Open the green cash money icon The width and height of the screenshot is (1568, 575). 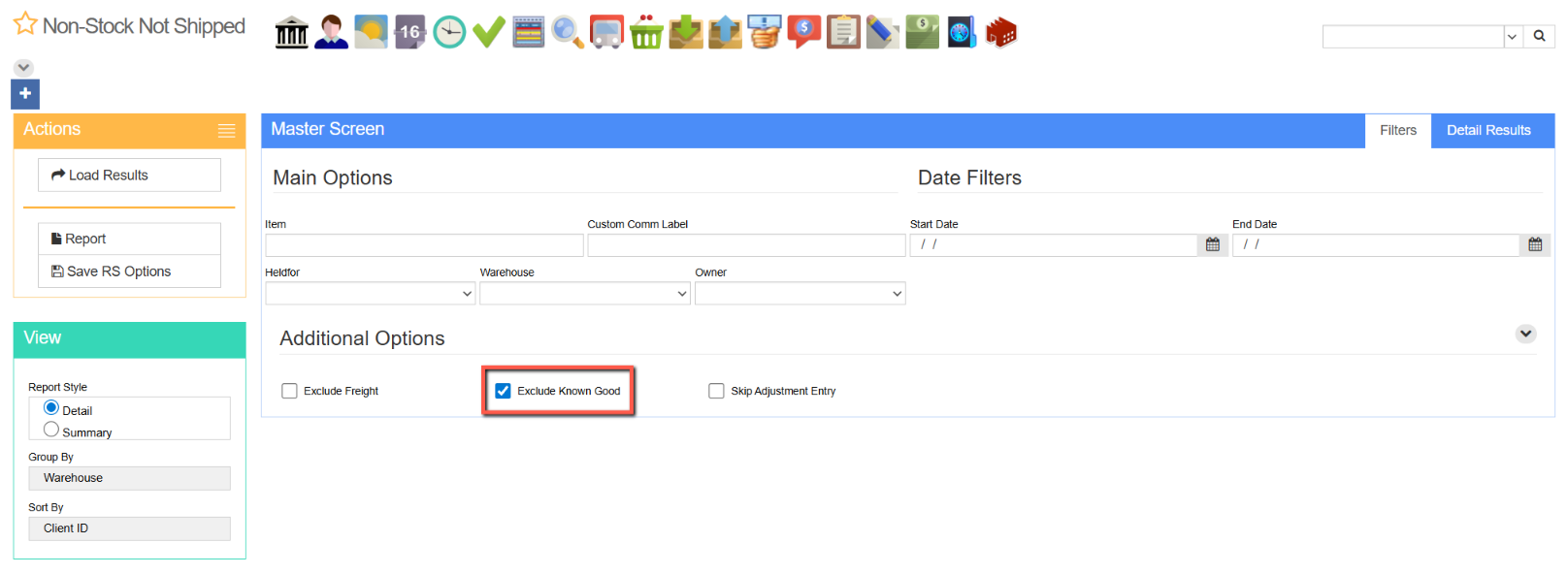[x=922, y=32]
